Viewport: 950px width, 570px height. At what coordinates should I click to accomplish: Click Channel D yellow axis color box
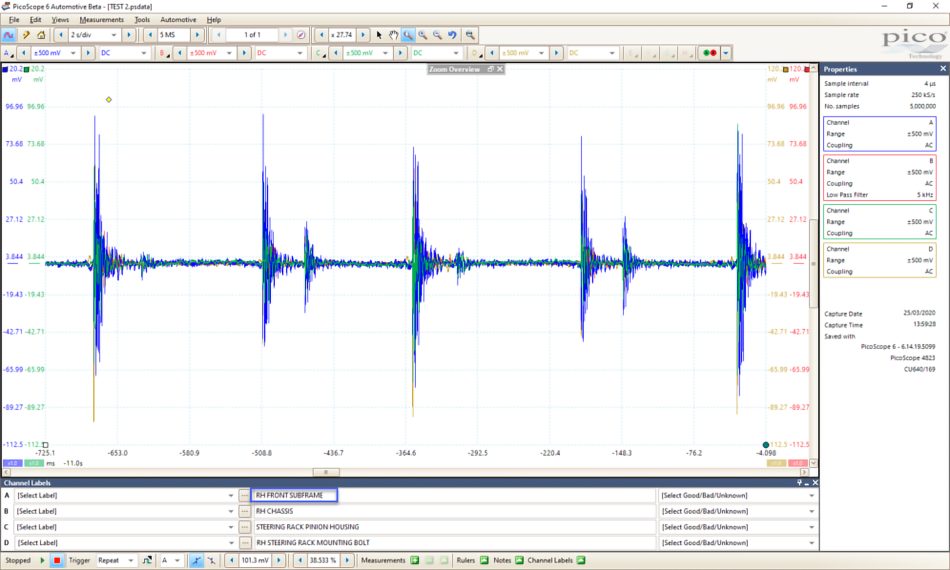[x=785, y=69]
